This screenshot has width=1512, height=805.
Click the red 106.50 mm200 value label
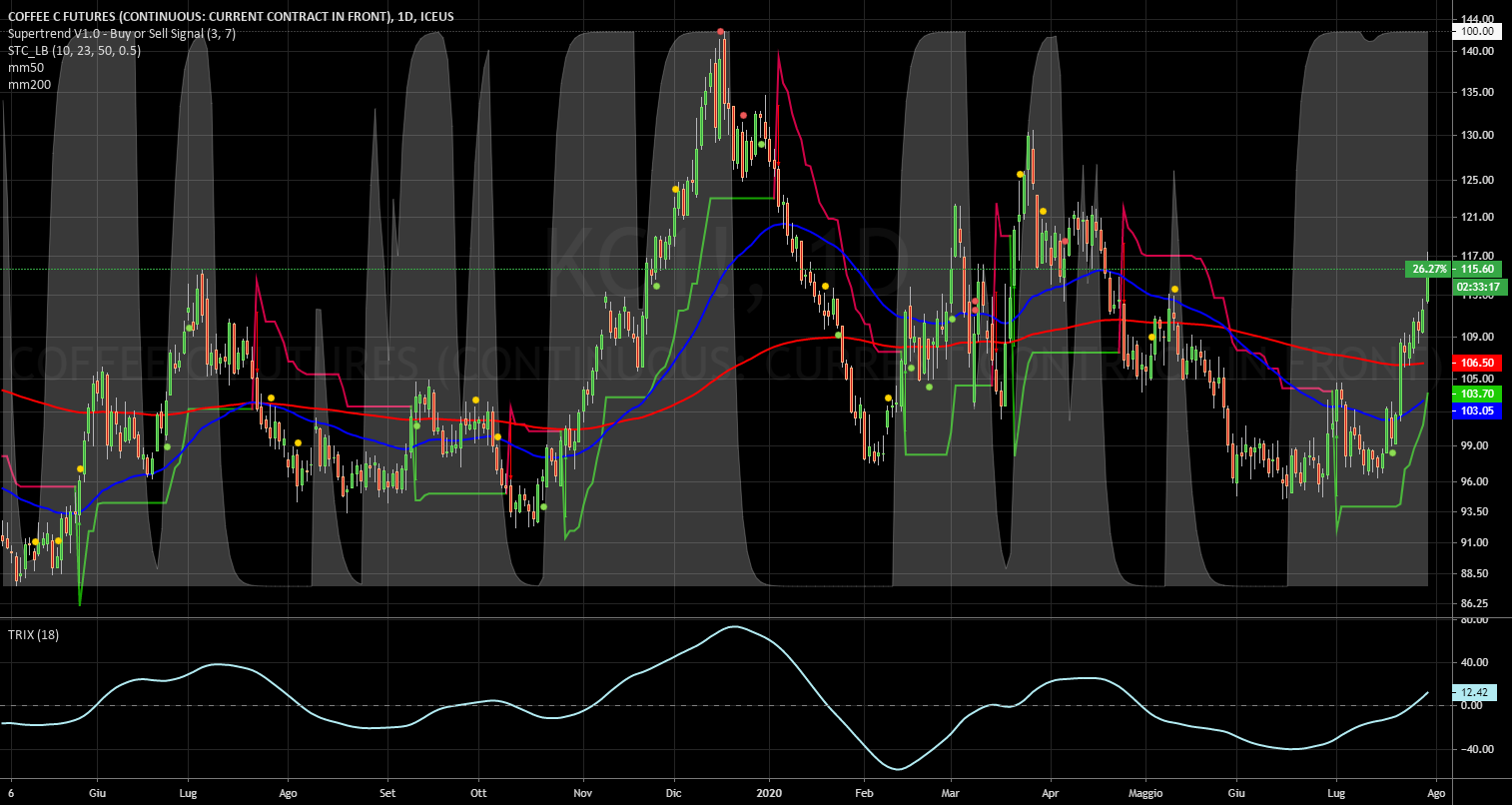[1478, 364]
